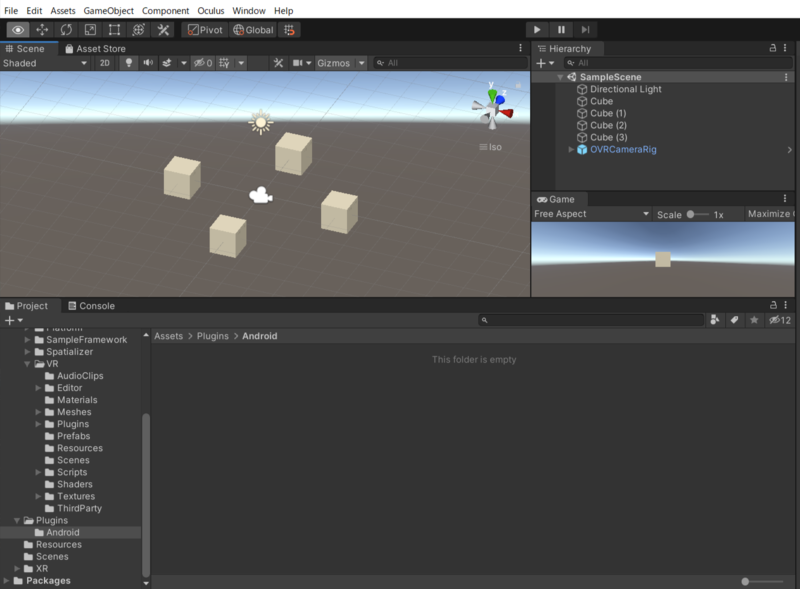Select Directional Light in Hierarchy
Screen dimensions: 800x589
[x=626, y=89]
